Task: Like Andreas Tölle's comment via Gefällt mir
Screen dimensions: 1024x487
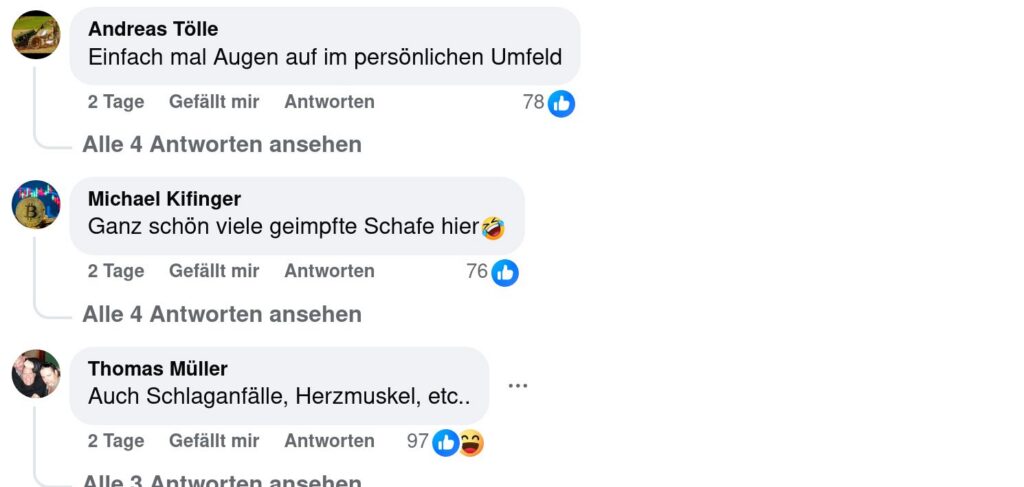Action: tap(214, 102)
